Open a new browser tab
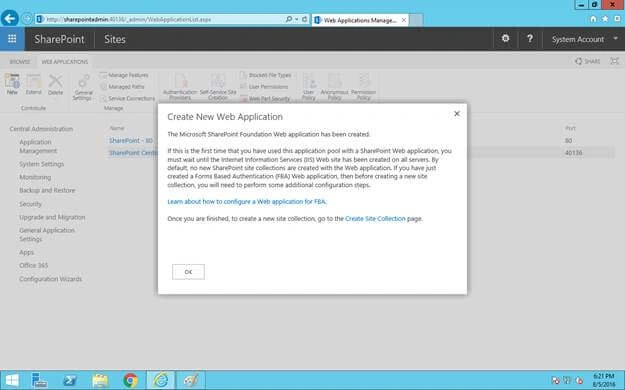This screenshot has width=625, height=390. pyautogui.click(x=416, y=20)
